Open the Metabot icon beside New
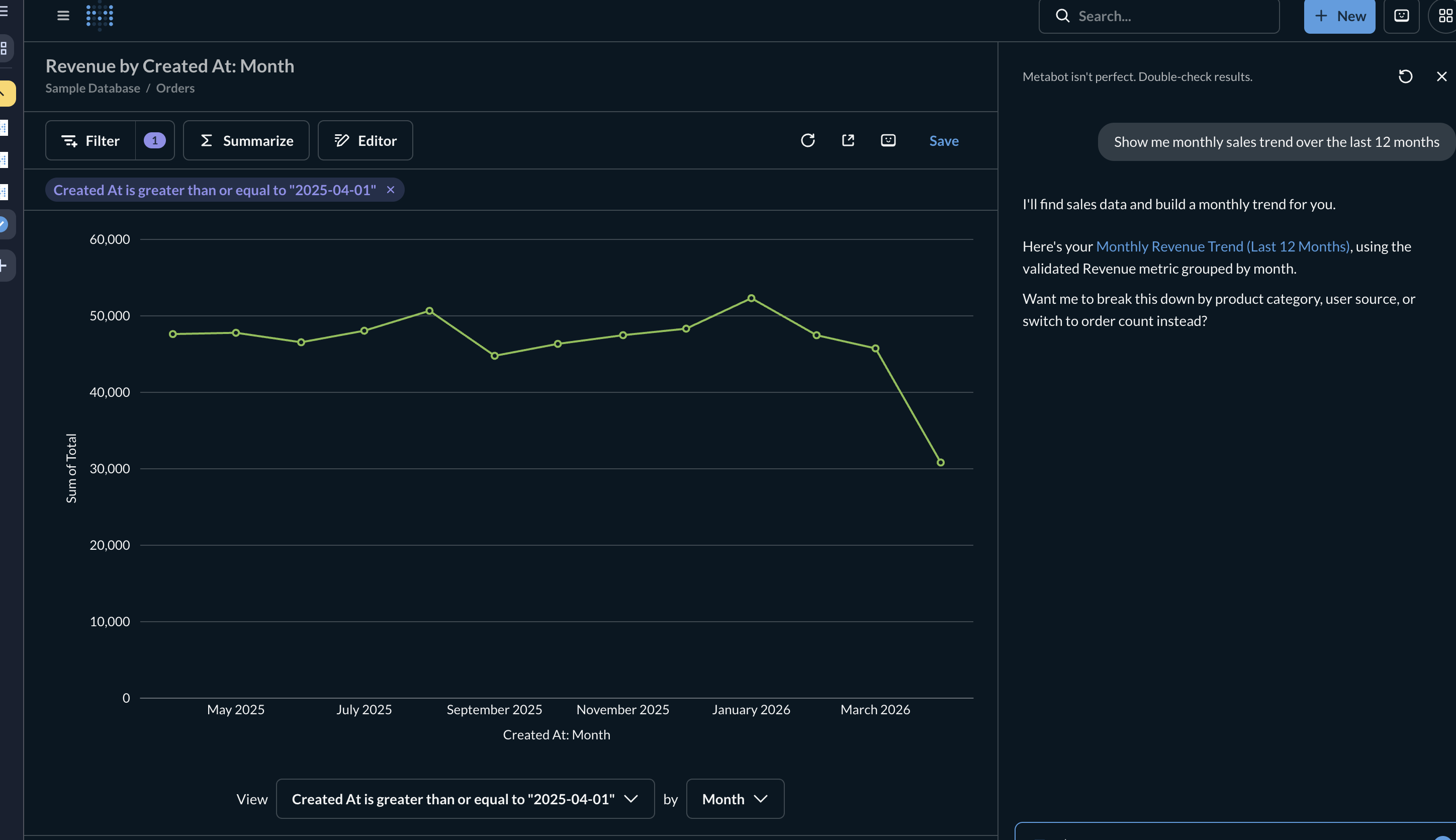 tap(1401, 16)
